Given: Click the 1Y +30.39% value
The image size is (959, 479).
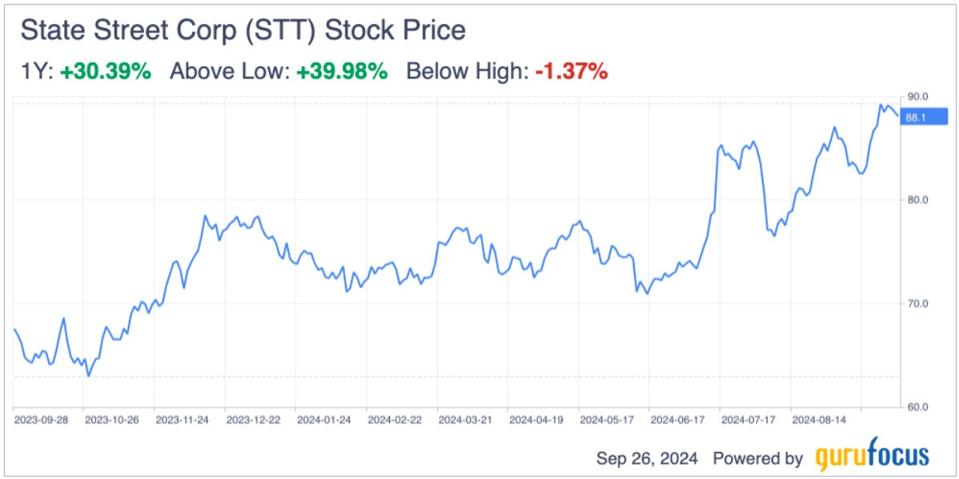Looking at the screenshot, I should (107, 72).
